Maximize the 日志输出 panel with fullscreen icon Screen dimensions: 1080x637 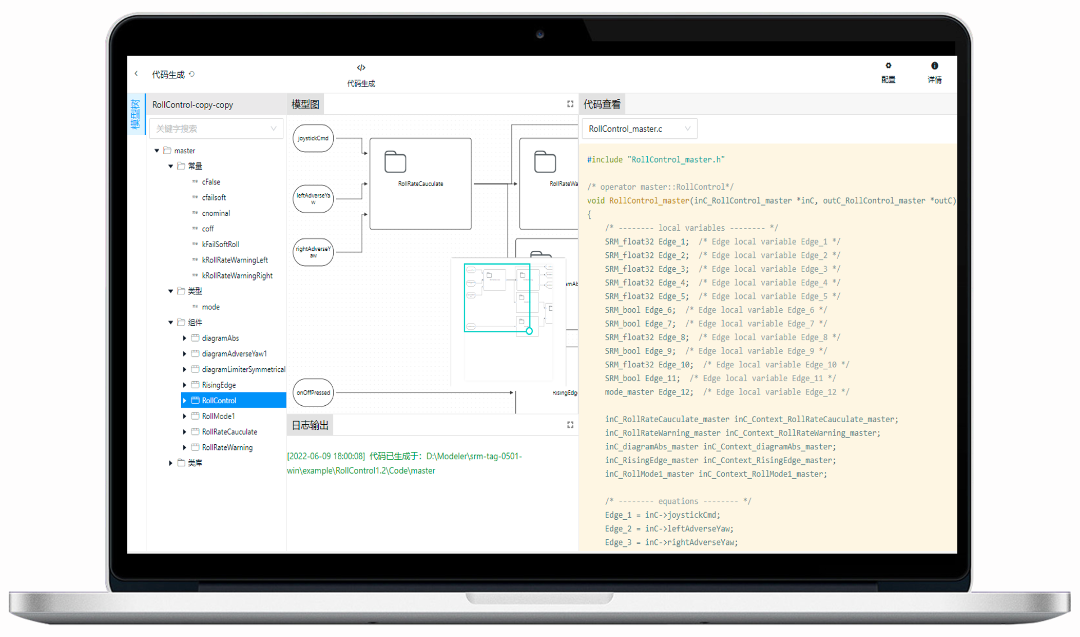tap(570, 424)
